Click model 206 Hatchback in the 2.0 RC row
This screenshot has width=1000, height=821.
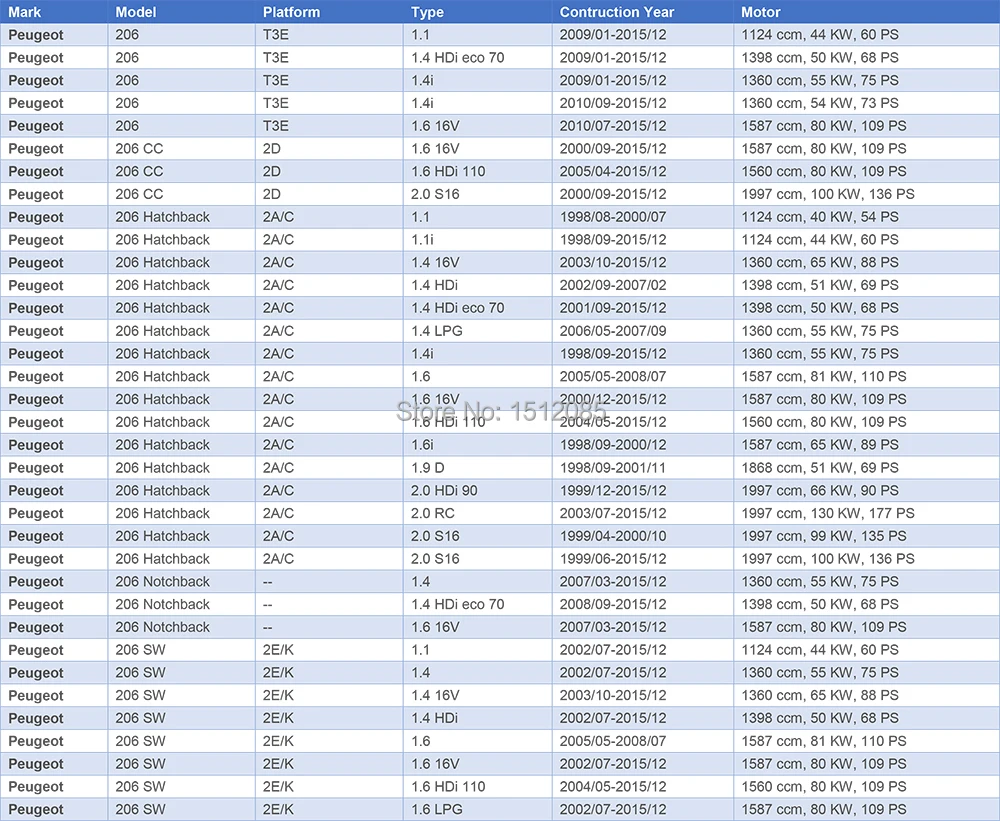tap(163, 513)
